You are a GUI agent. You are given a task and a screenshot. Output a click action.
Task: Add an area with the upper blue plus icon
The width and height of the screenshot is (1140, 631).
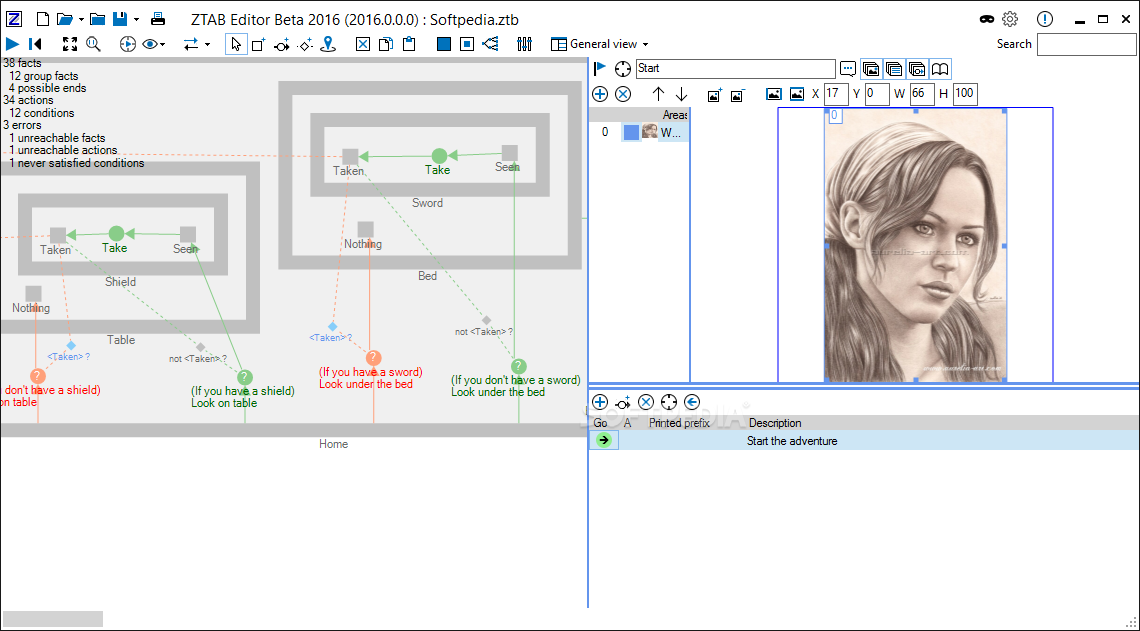tap(600, 94)
